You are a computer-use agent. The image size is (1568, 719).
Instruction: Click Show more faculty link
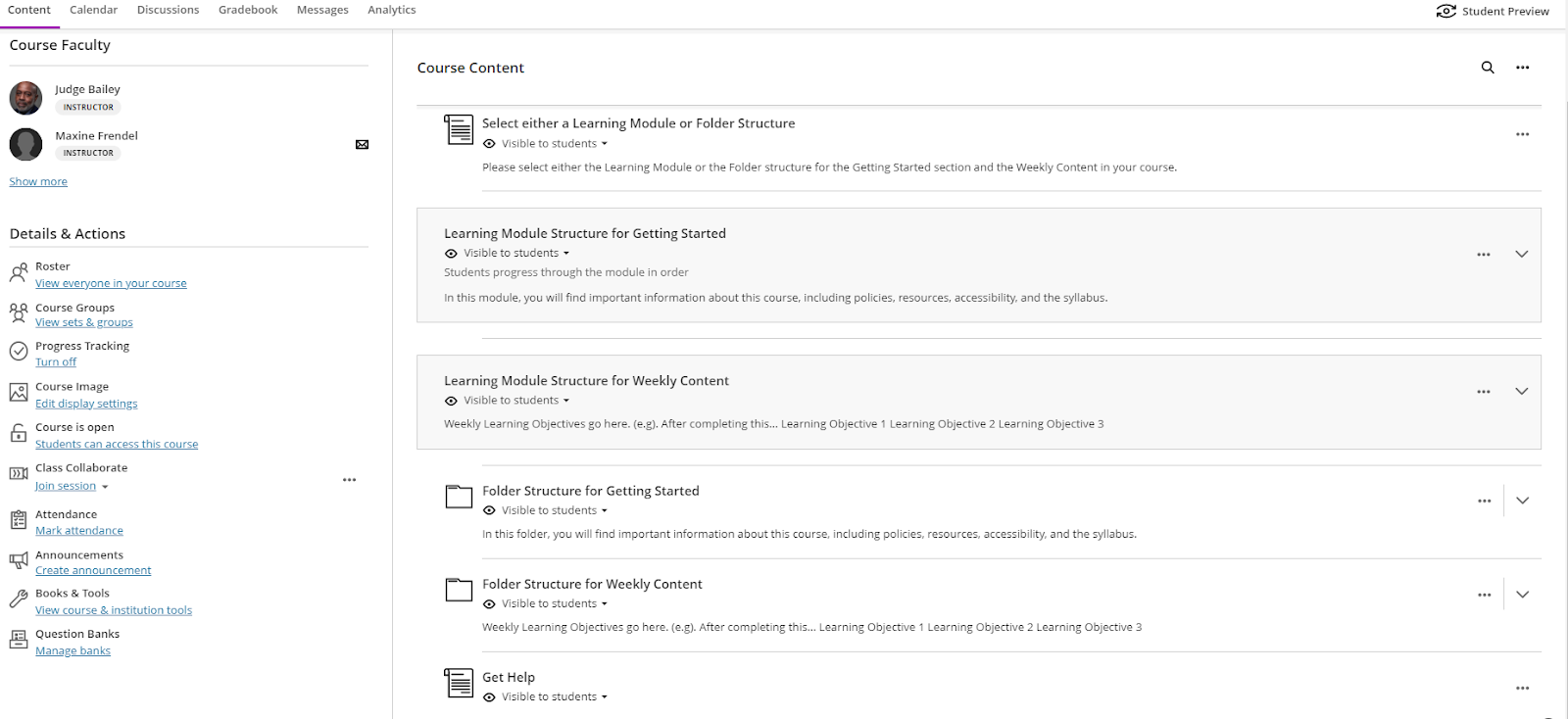(x=38, y=182)
